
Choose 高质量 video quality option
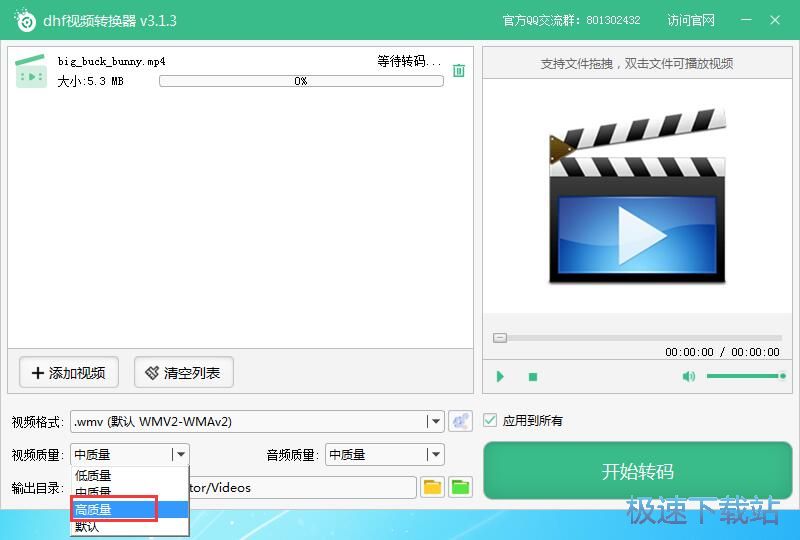130,509
